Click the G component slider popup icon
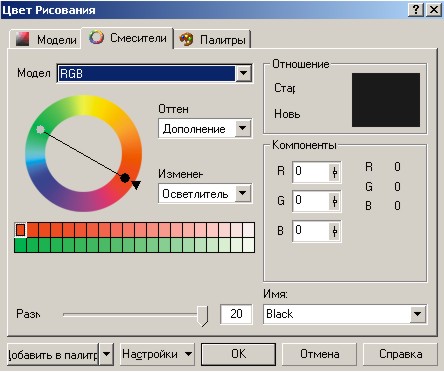 [x=334, y=201]
